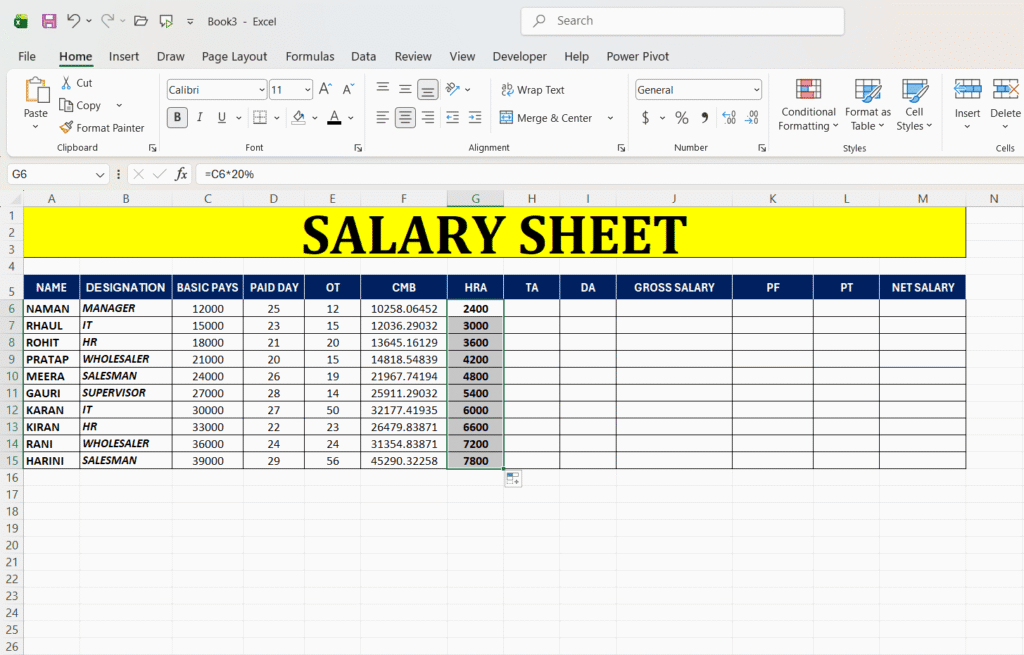Screen dimensions: 1024x655
Task: Open the Clipboard pane launcher
Action: [x=152, y=148]
